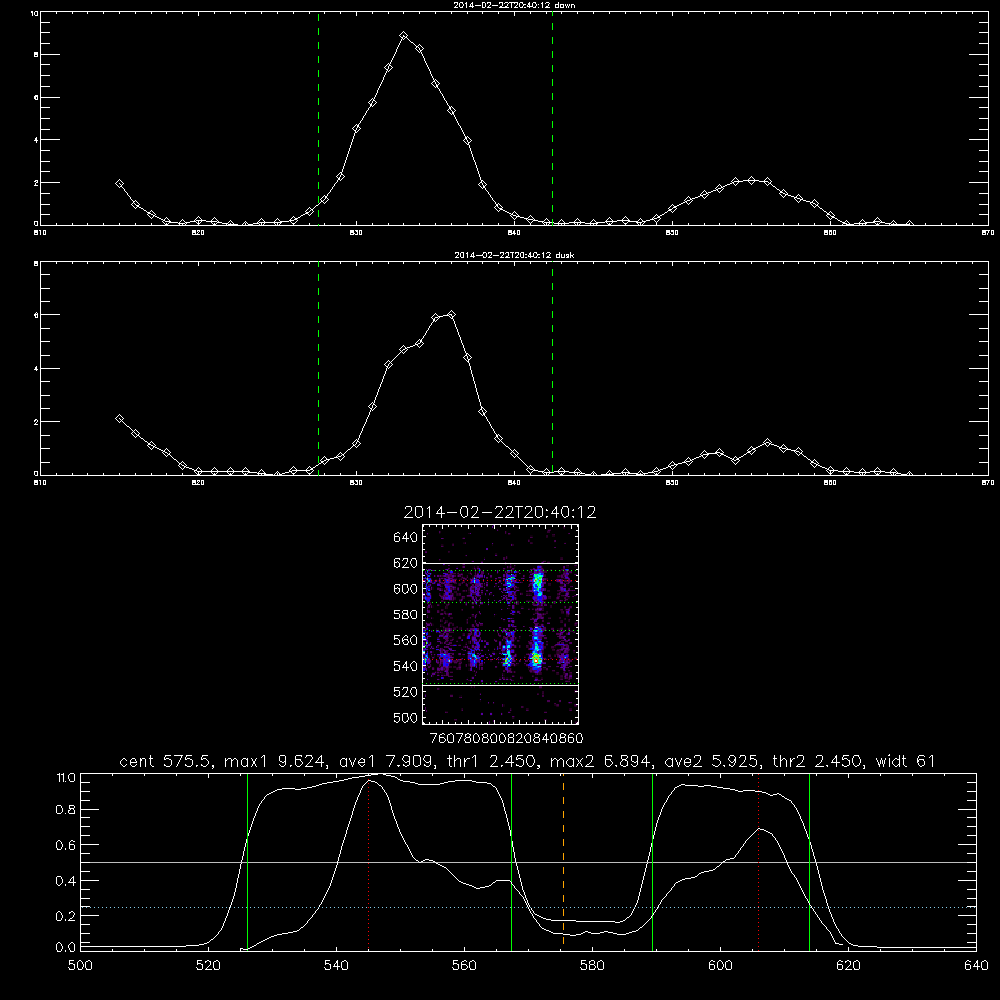This screenshot has height=1000, width=1000.
Task: Click the green vertical line near 589
Action: tap(652, 861)
